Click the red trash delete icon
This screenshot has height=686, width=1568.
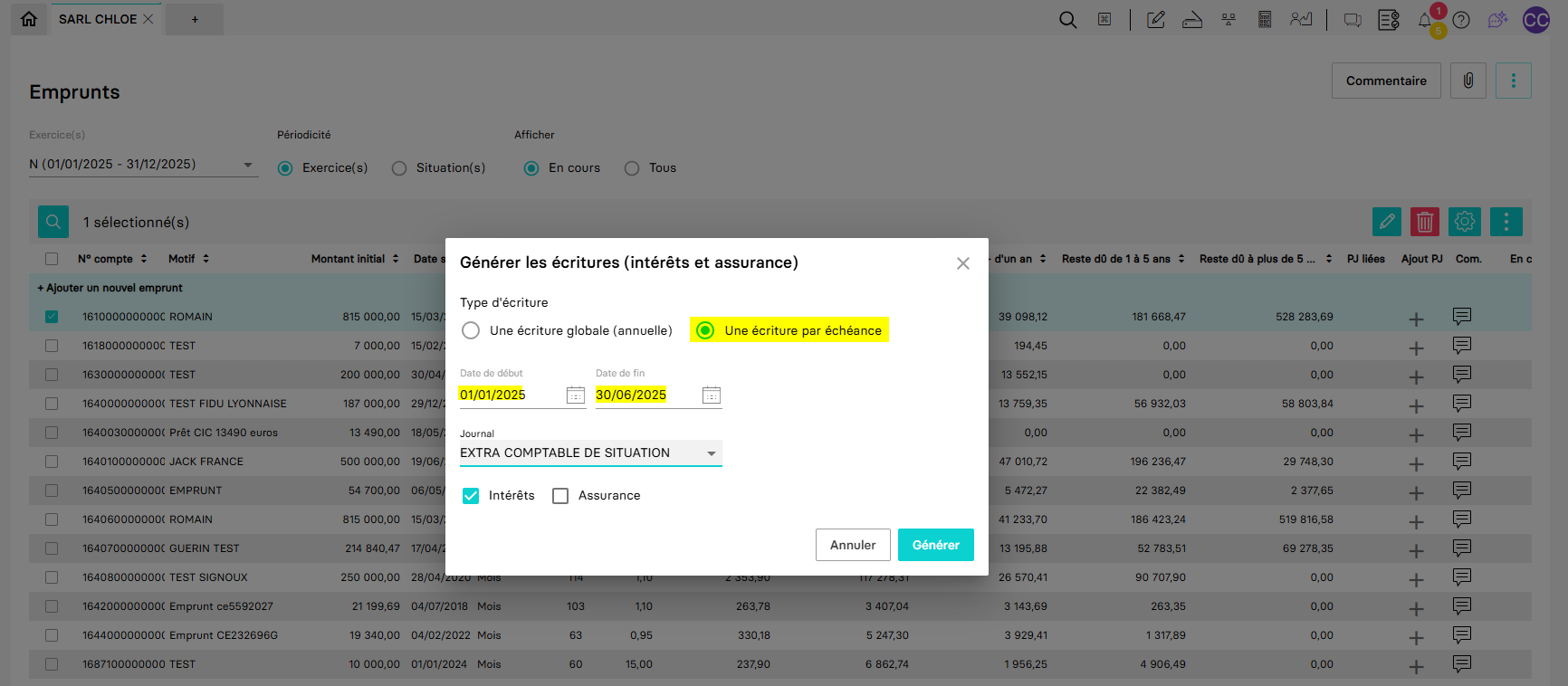pos(1424,222)
